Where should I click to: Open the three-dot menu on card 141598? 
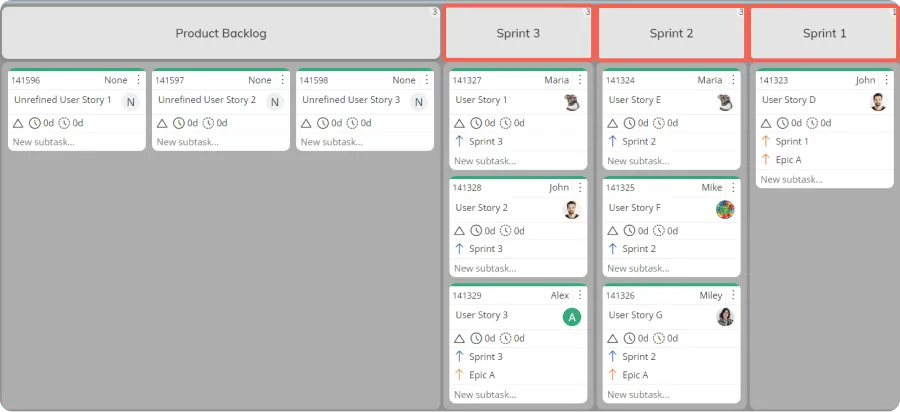(426, 80)
